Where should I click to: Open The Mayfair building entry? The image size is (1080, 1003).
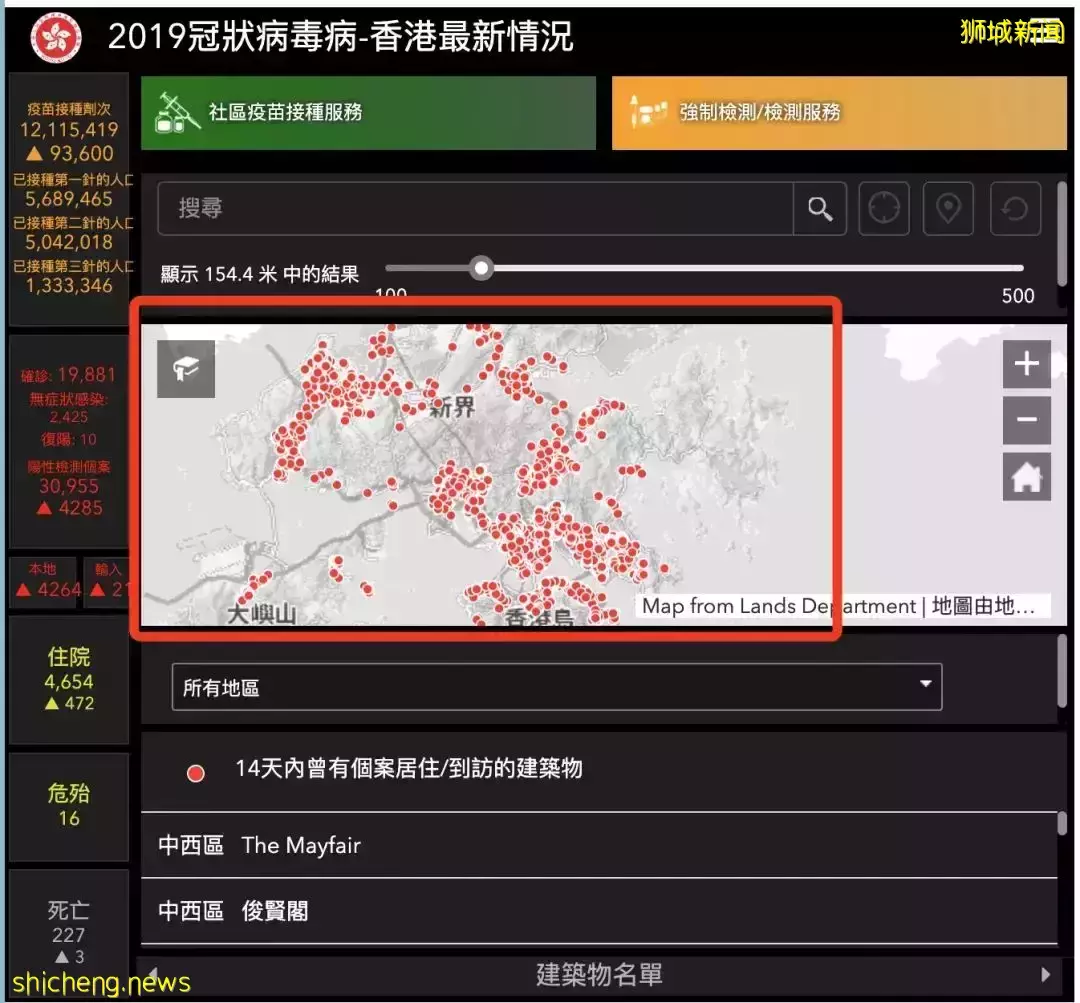pyautogui.click(x=300, y=846)
